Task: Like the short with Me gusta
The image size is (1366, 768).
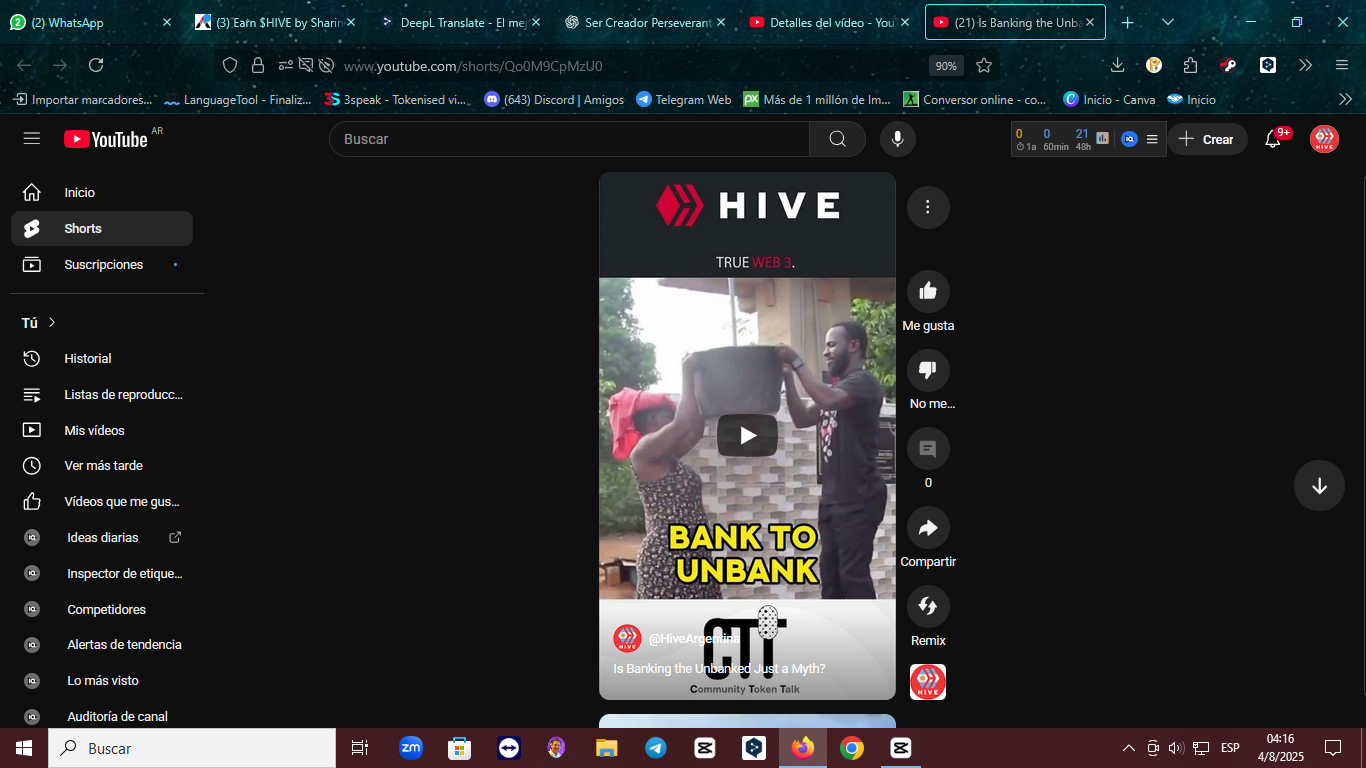Action: click(x=928, y=291)
